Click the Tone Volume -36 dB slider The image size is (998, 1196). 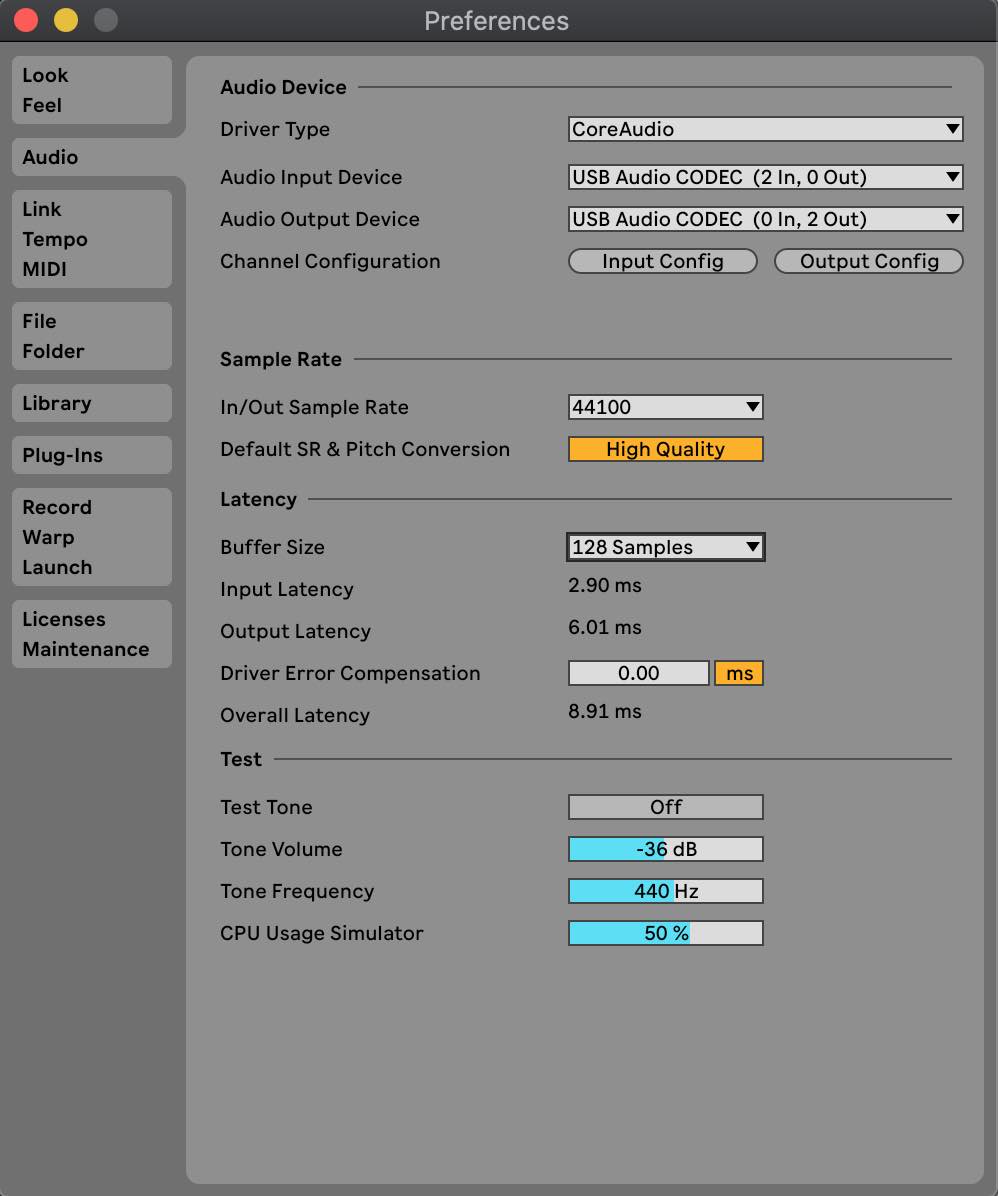coord(665,849)
